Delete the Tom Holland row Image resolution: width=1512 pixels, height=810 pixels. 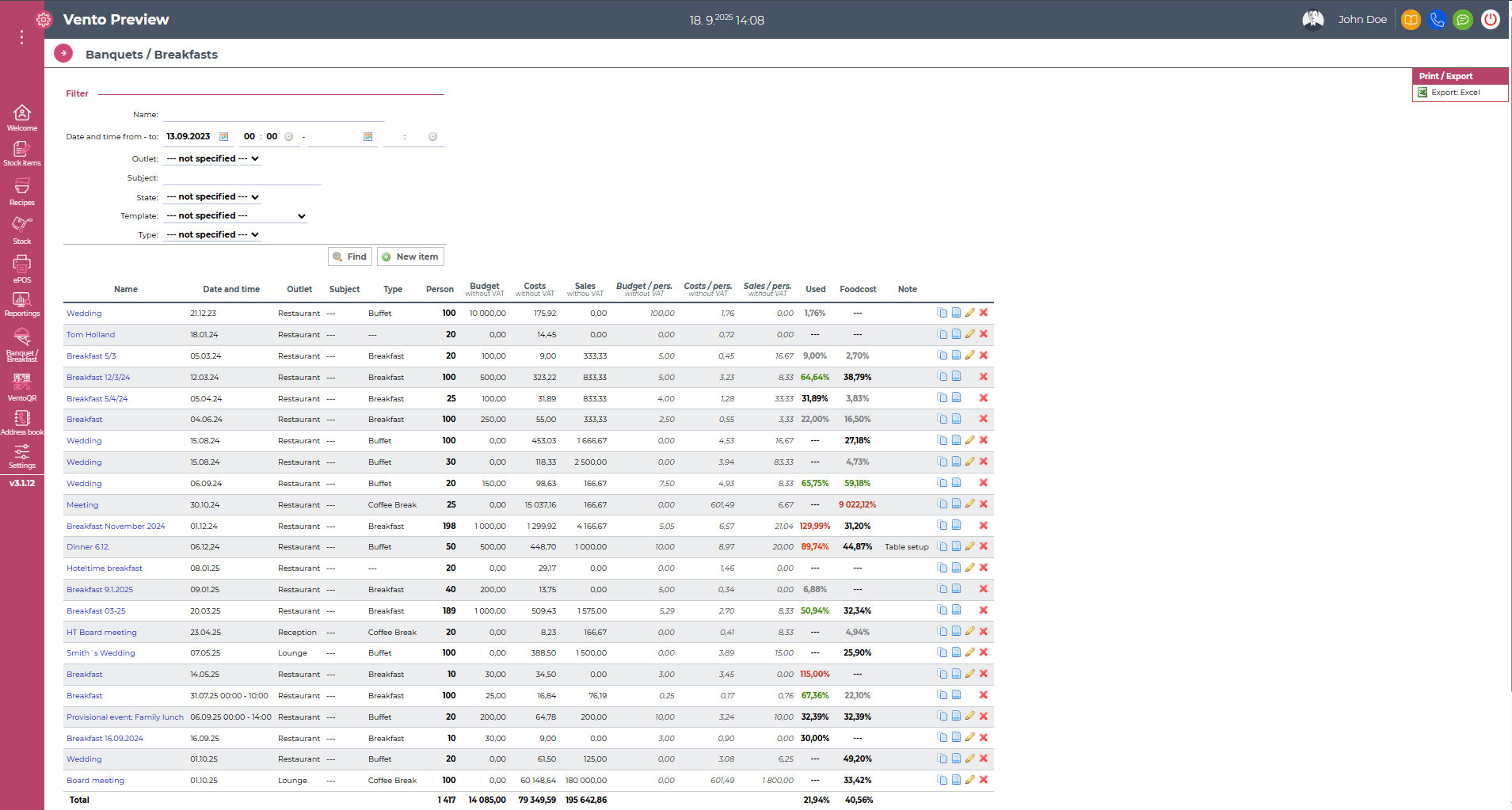pos(983,334)
